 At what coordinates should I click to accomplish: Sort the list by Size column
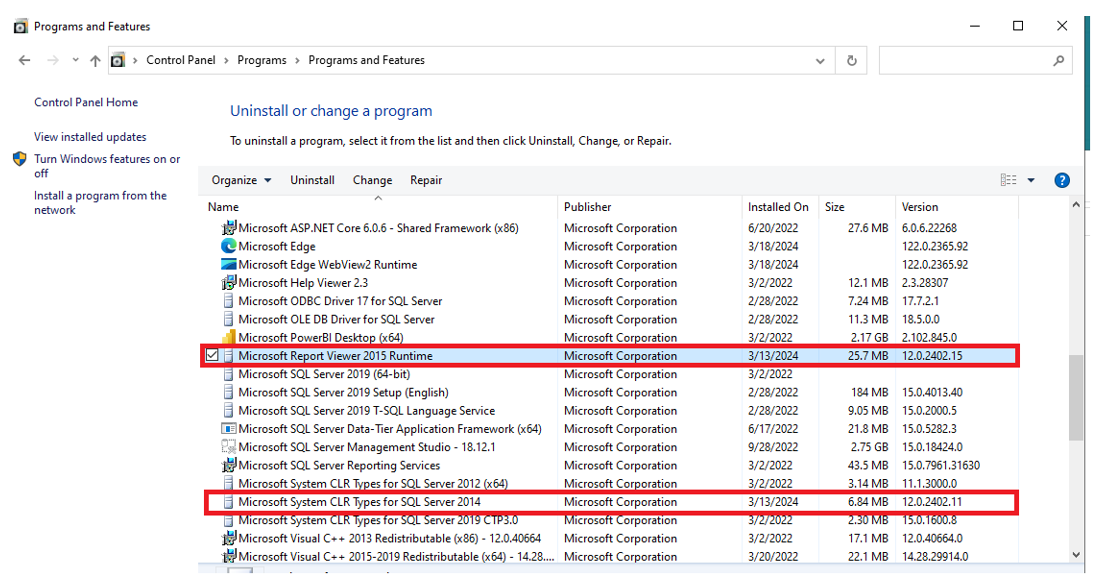click(835, 207)
